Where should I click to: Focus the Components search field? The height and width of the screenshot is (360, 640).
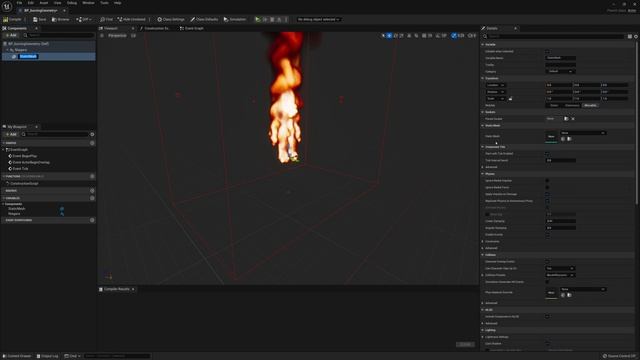59,36
